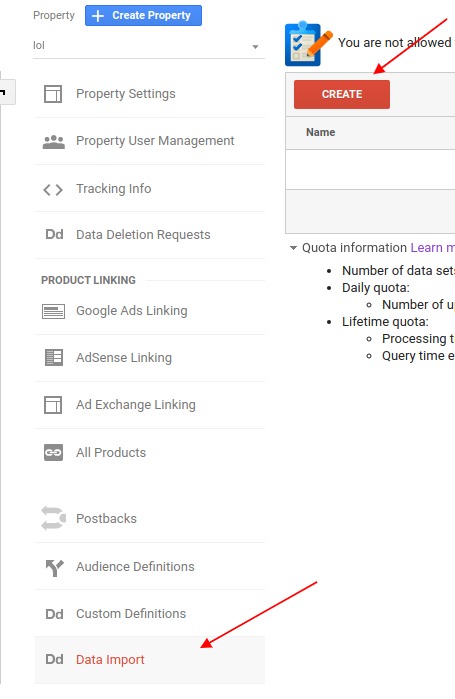Click the Property Settings layout icon
Image resolution: width=455 pixels, height=699 pixels.
tap(53, 94)
